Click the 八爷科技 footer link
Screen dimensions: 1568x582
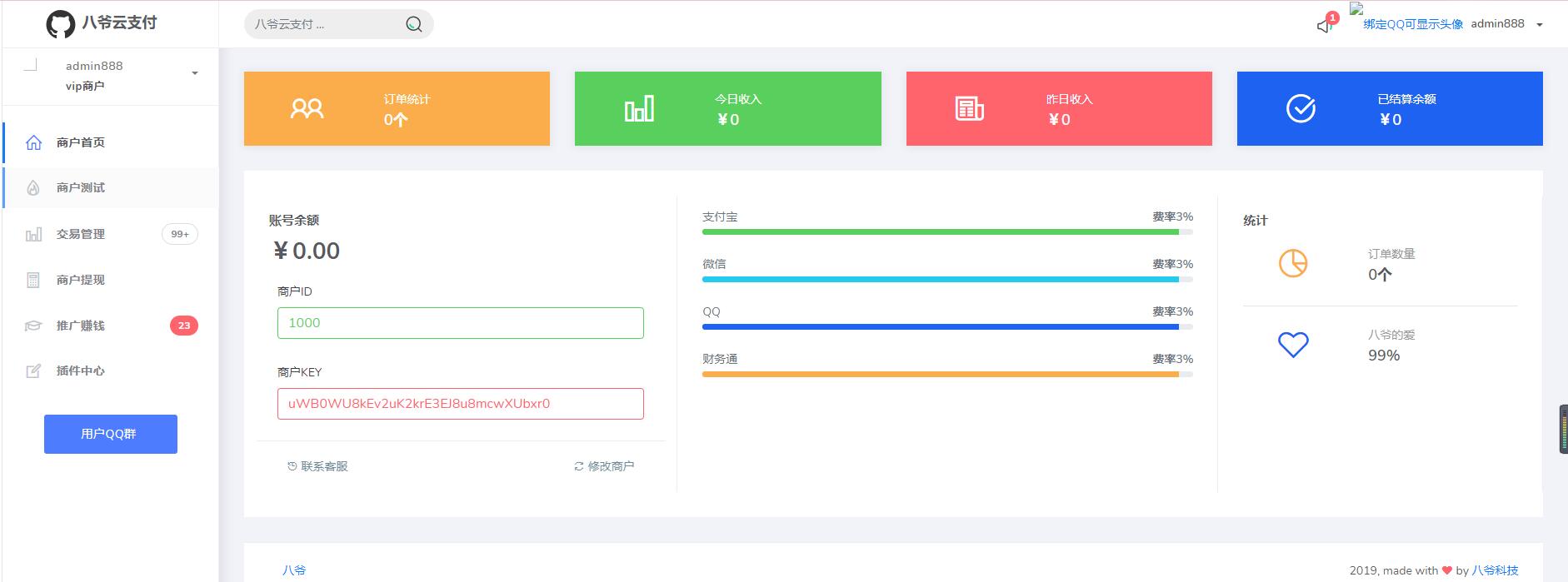click(x=1496, y=570)
